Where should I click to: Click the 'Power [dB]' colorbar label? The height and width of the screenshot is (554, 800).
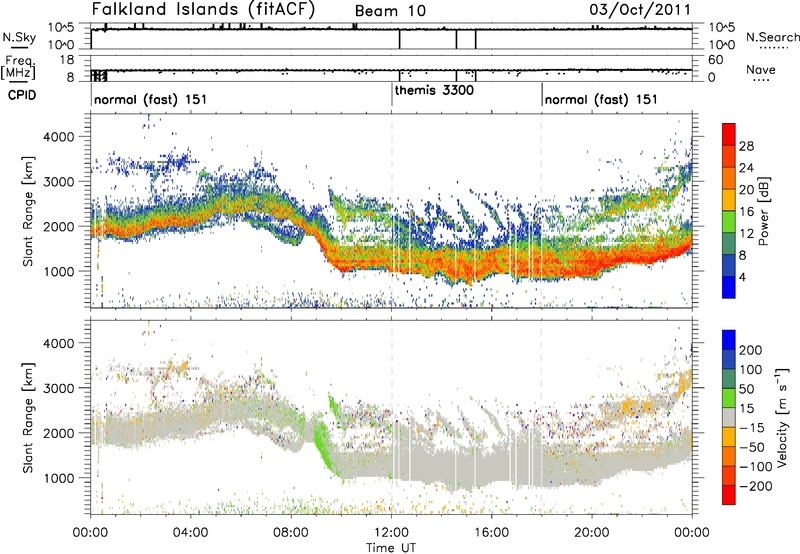coord(763,211)
